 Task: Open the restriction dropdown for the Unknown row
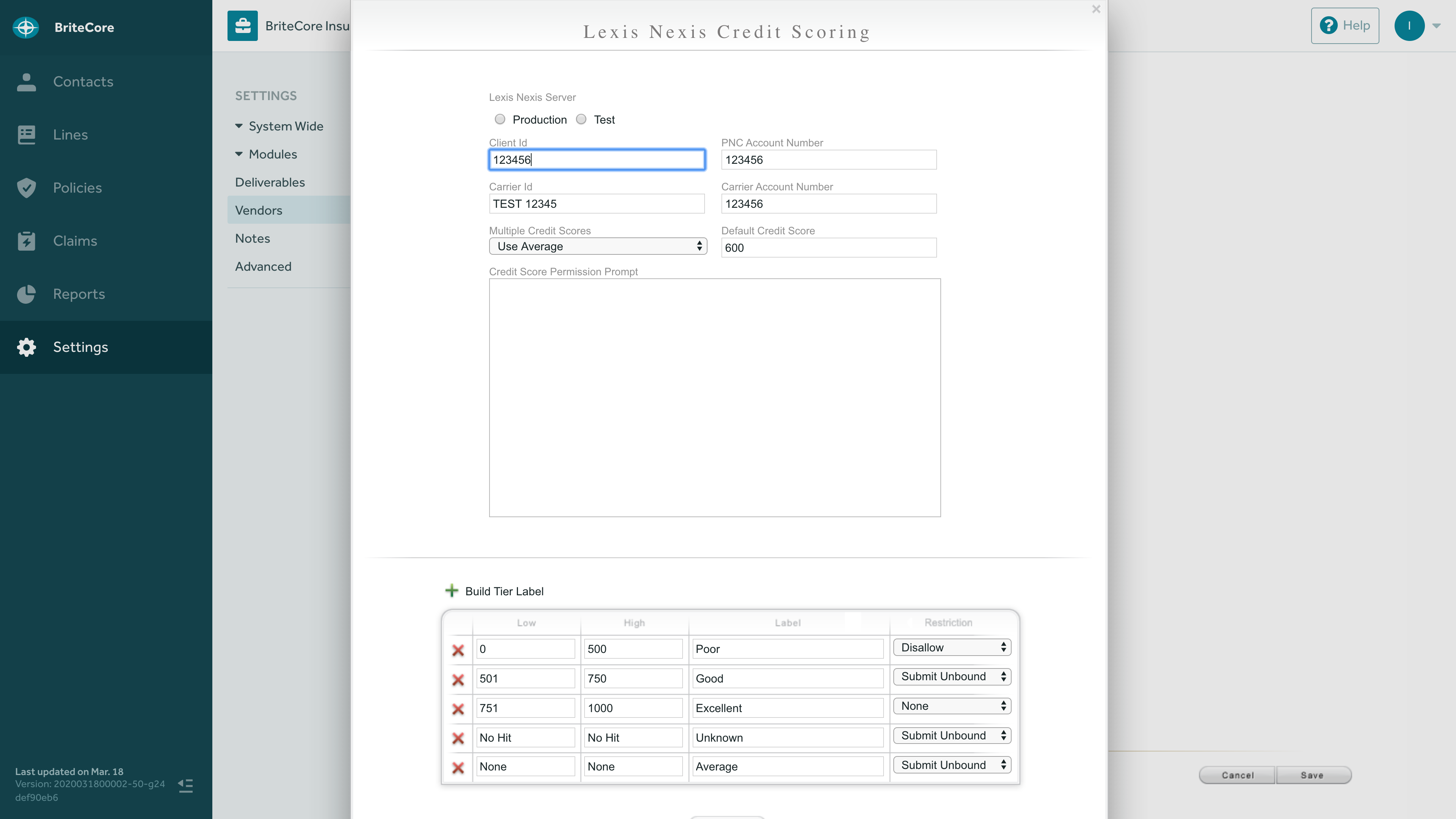pyautogui.click(x=952, y=735)
